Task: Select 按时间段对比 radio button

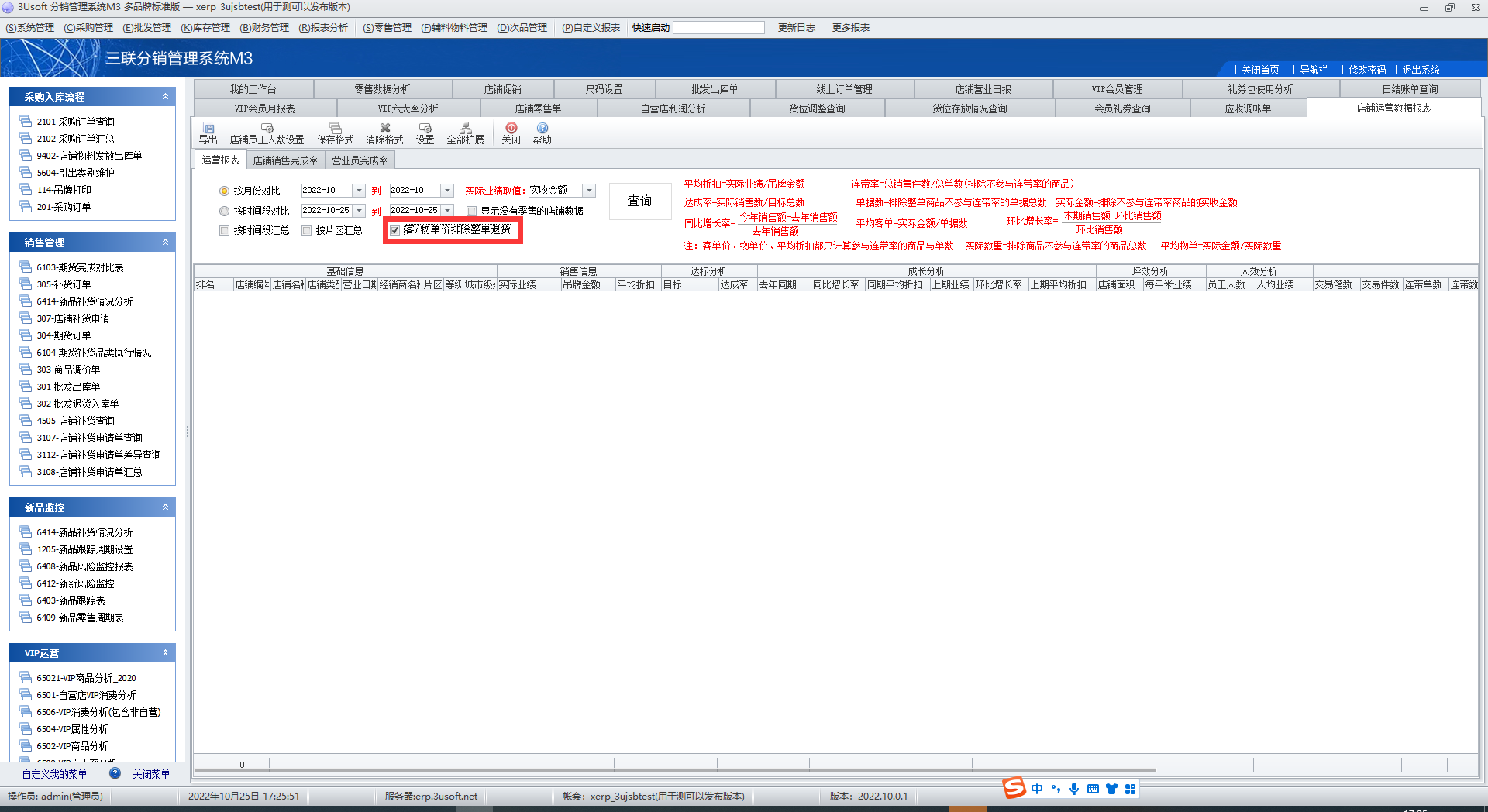Action: click(224, 211)
